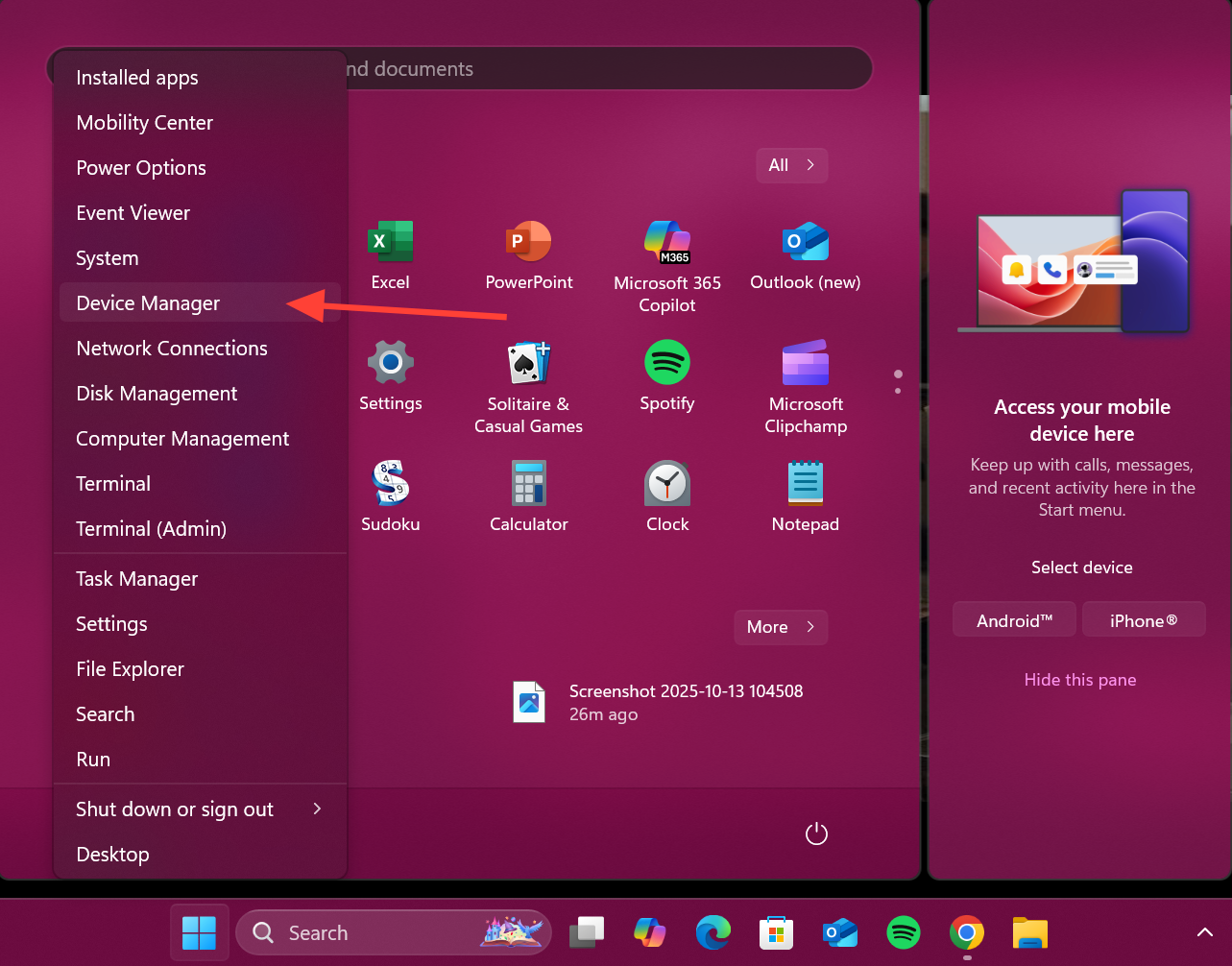
Task: Choose Android™ as the mobile device
Action: (1014, 620)
